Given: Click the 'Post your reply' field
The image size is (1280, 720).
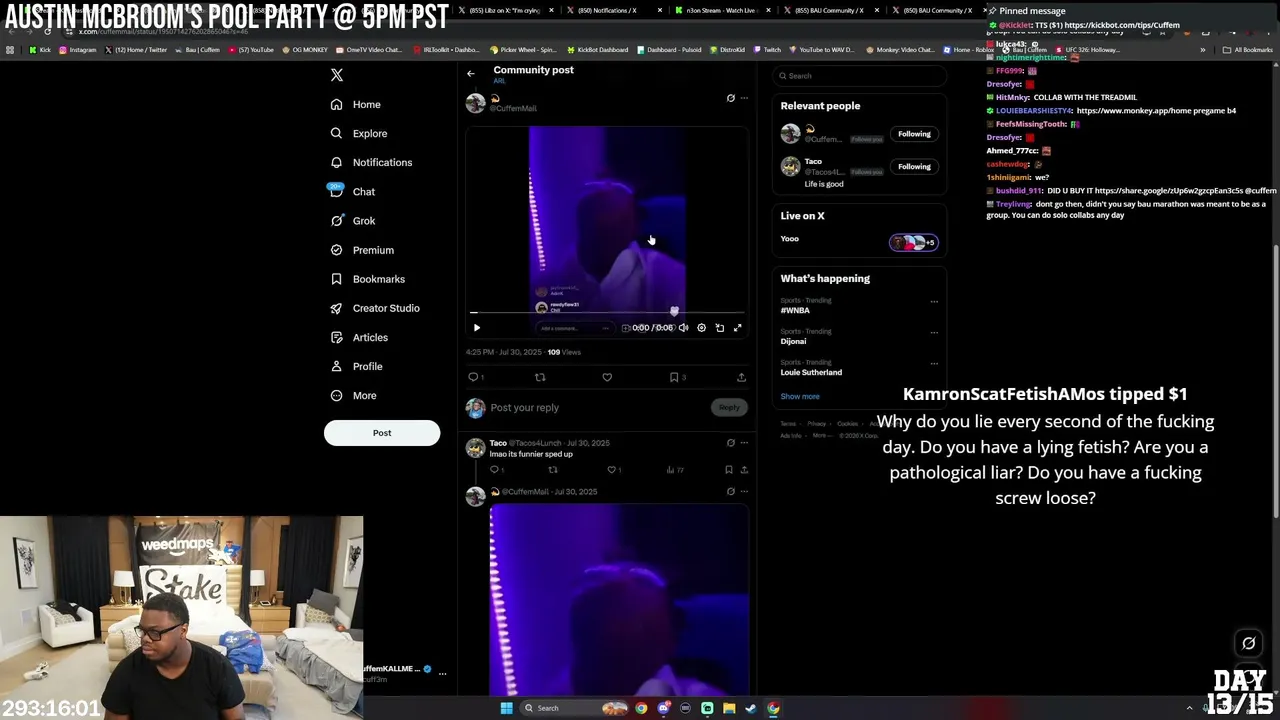Looking at the screenshot, I should (597, 408).
